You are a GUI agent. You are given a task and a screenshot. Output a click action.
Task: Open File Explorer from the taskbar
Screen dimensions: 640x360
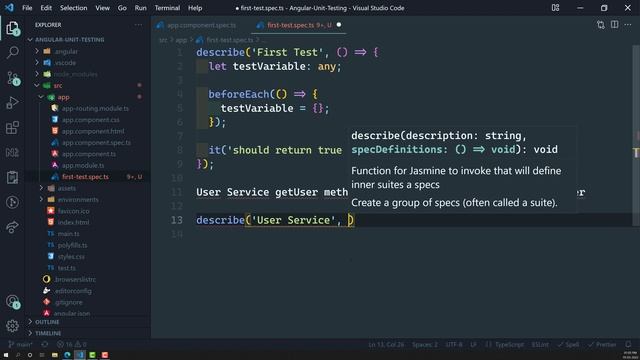click(x=55, y=355)
